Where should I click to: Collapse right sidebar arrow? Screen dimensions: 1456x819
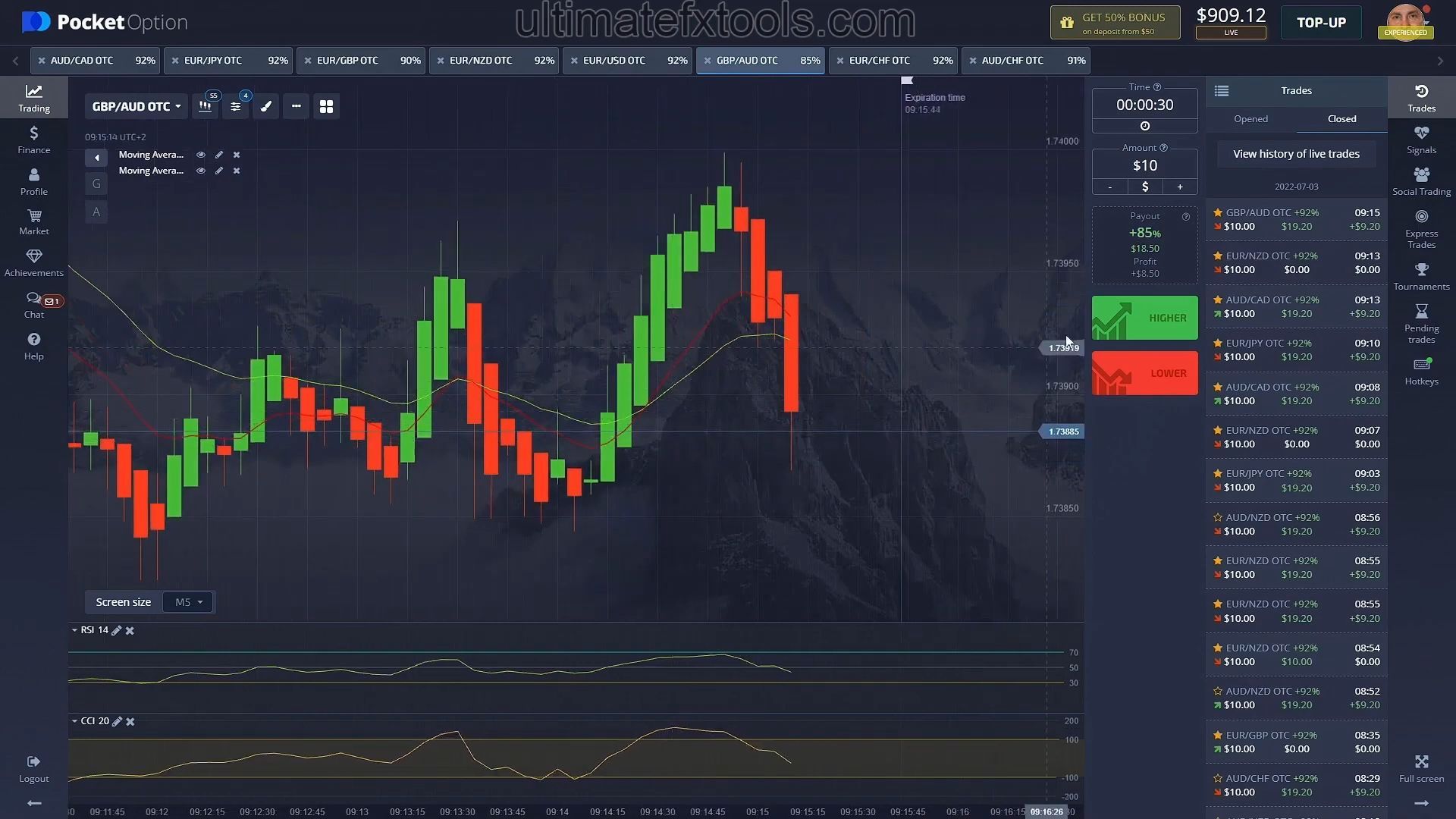tap(1421, 803)
